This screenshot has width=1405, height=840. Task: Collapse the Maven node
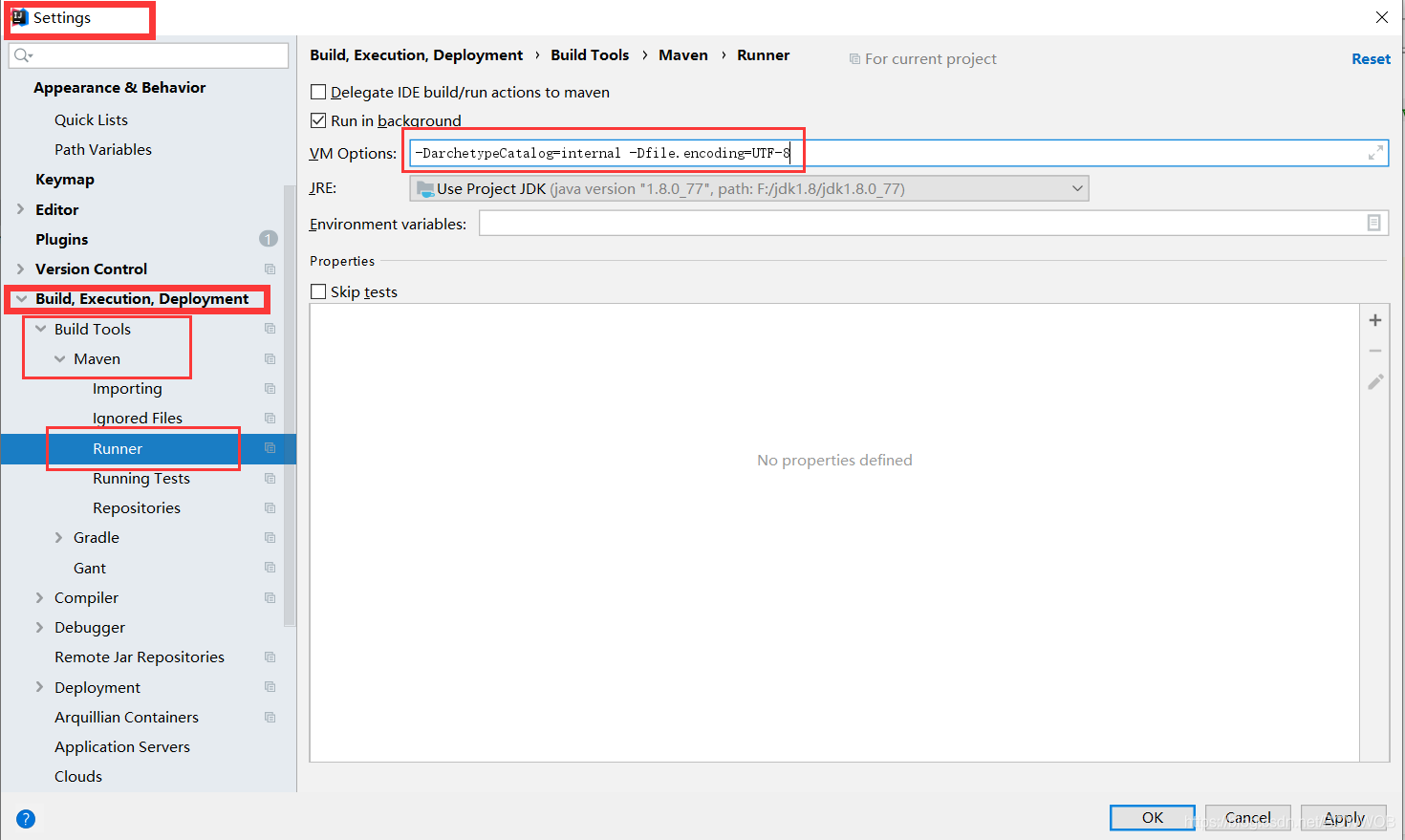pyautogui.click(x=59, y=359)
